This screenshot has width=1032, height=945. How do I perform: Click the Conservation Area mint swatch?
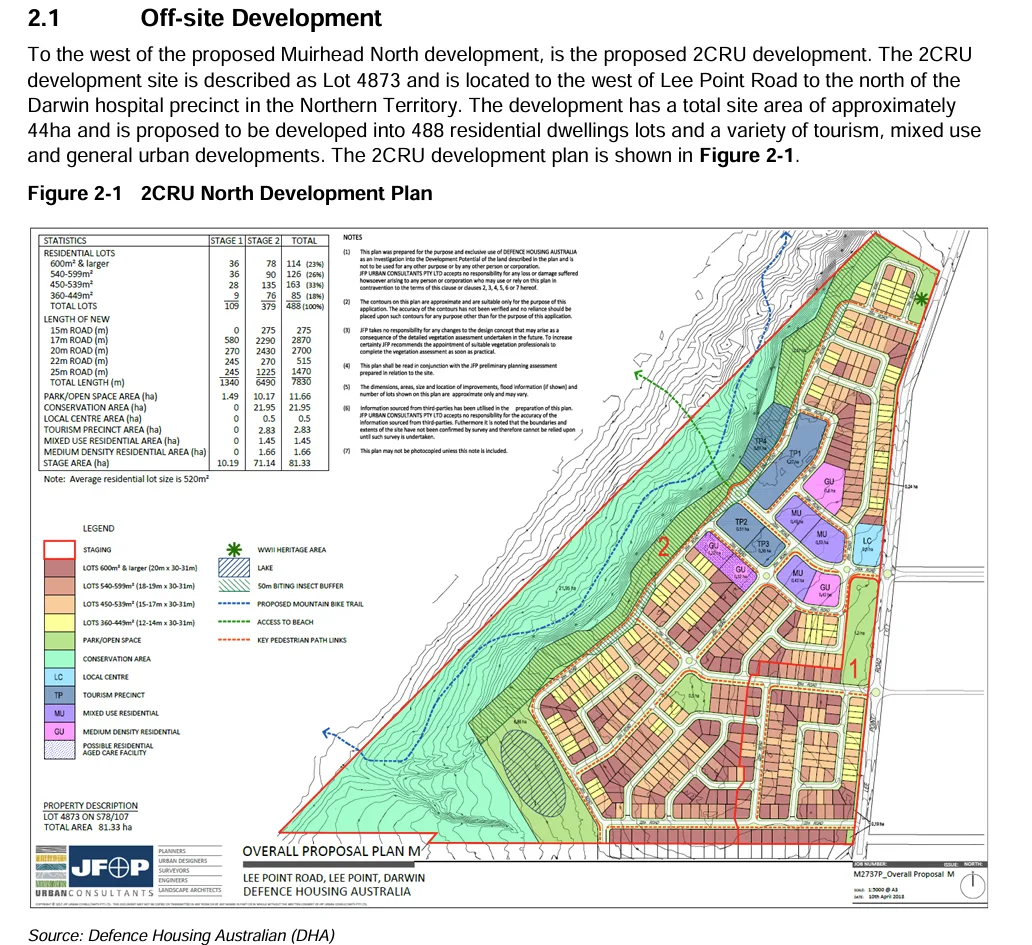tap(59, 658)
